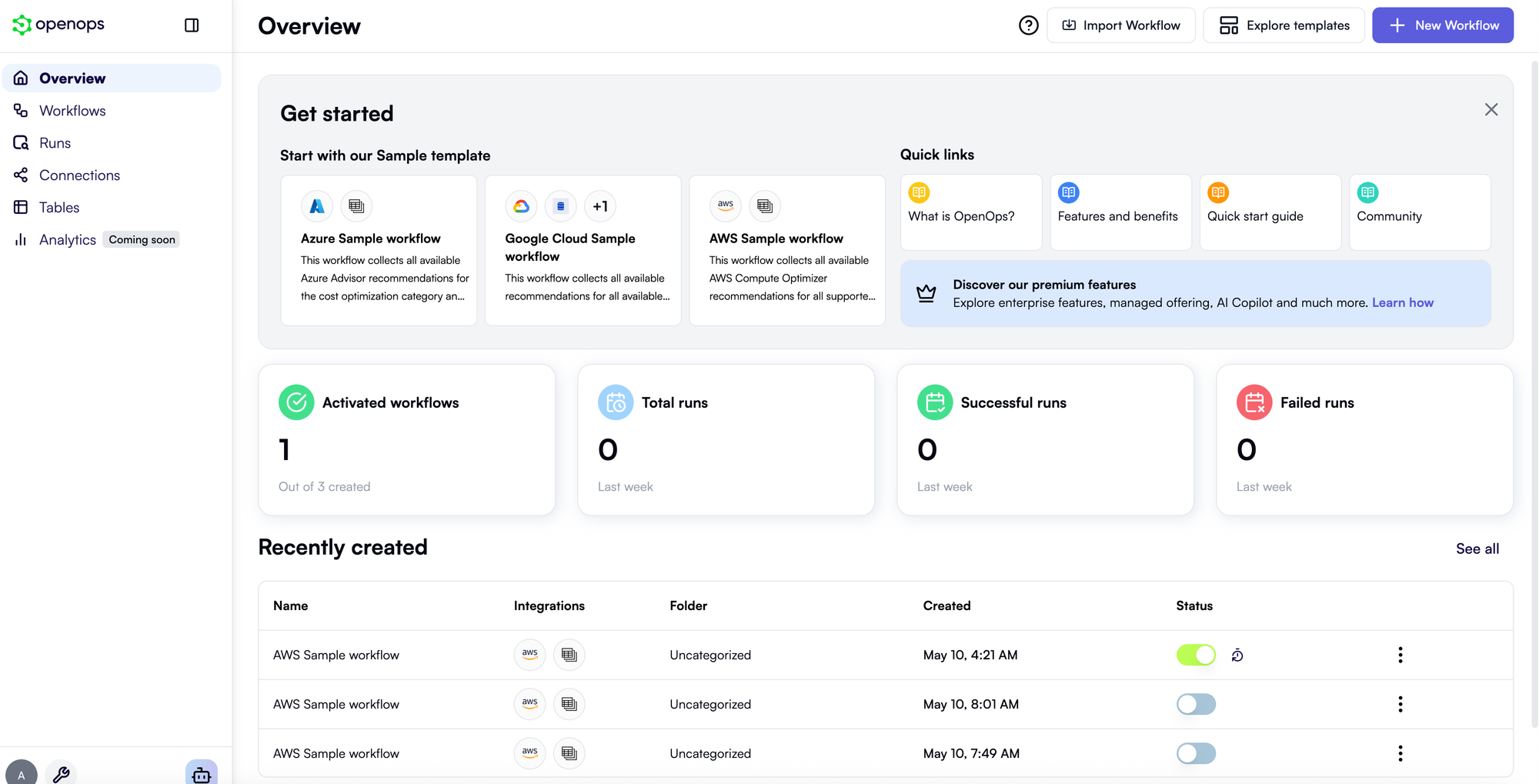The width and height of the screenshot is (1539, 784).
Task: Click the user avatar A
Action: [22, 772]
